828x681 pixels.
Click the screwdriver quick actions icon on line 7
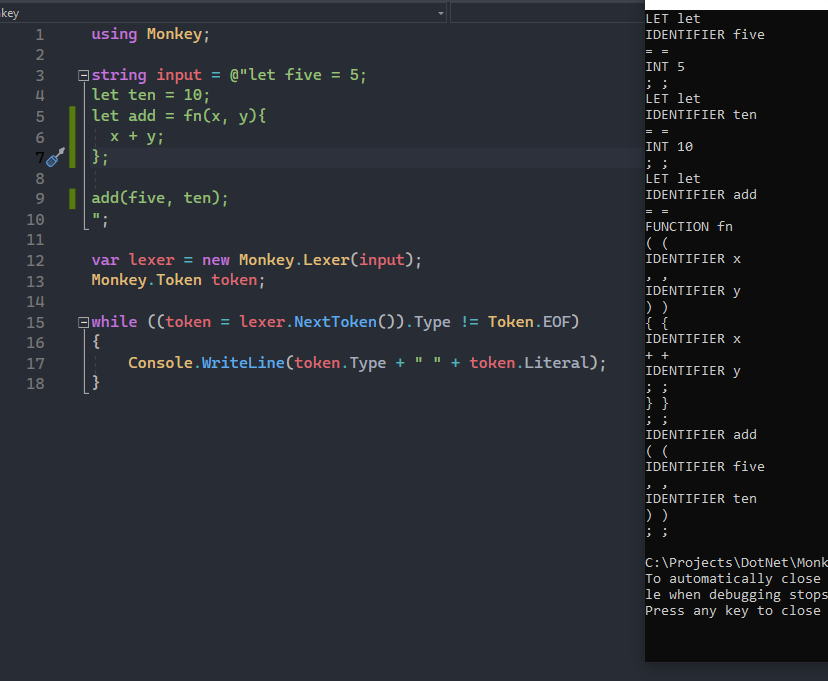click(x=55, y=157)
